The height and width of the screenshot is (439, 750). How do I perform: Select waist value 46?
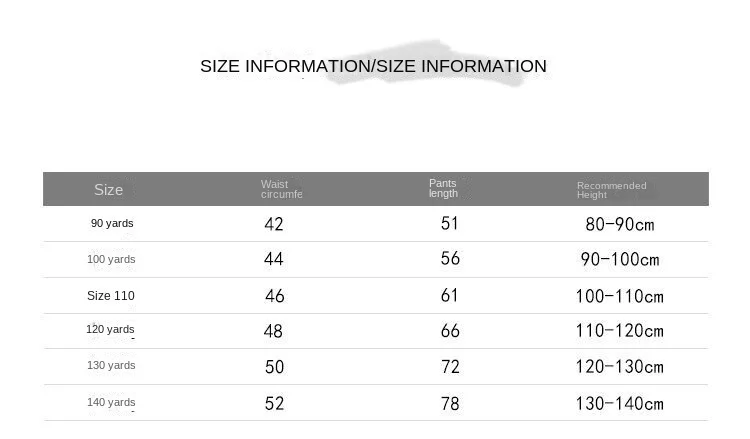(275, 296)
